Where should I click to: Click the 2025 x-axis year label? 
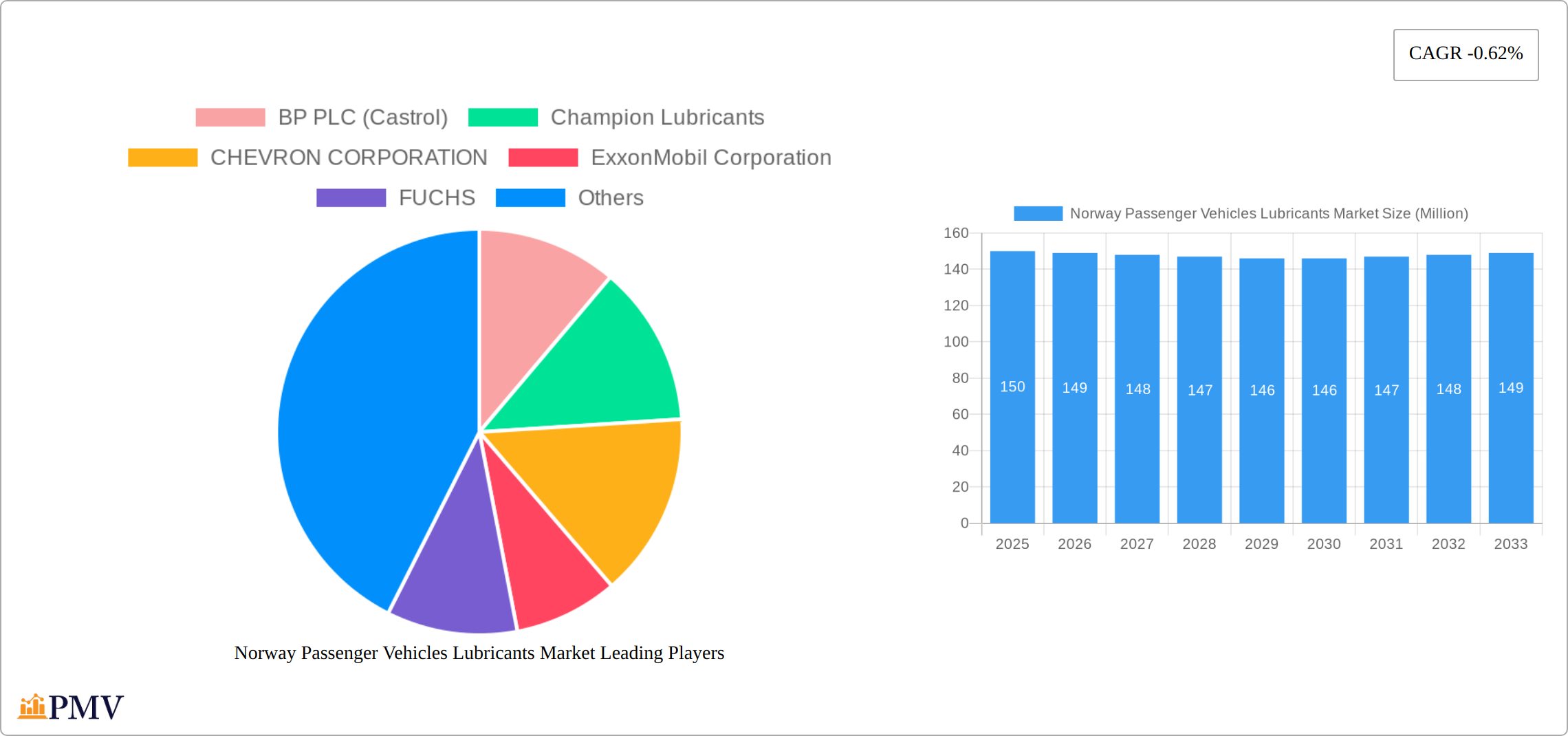(1012, 544)
